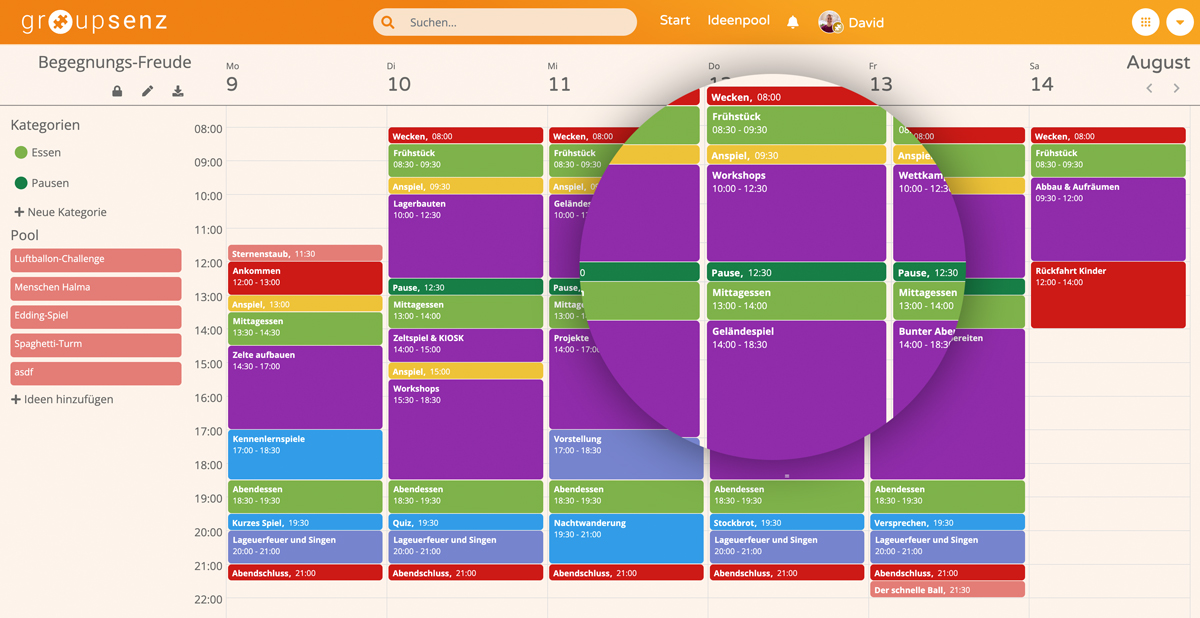Click the Pausen category label
Image resolution: width=1200 pixels, height=618 pixels.
50,183
